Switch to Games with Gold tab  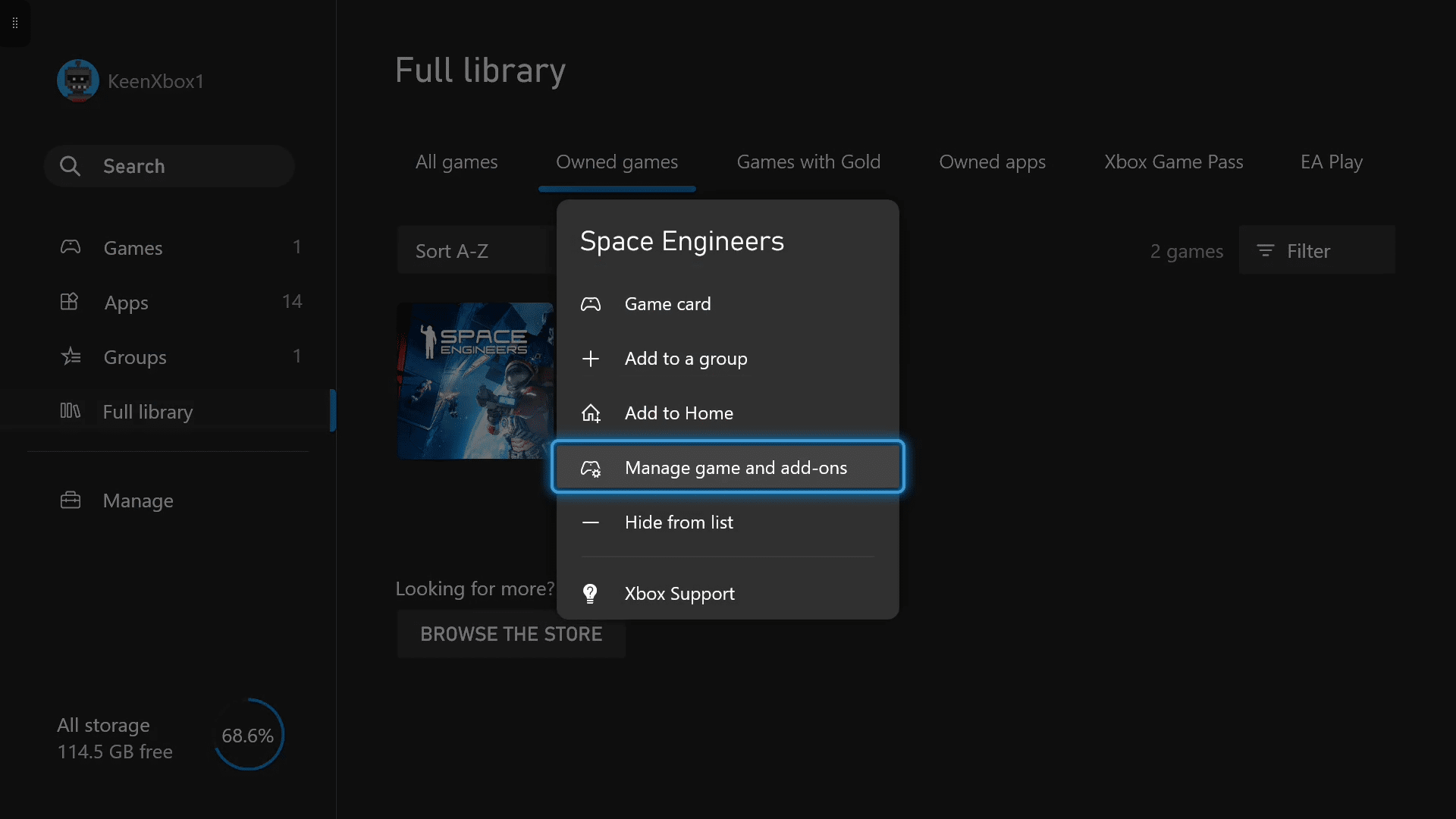pos(808,162)
